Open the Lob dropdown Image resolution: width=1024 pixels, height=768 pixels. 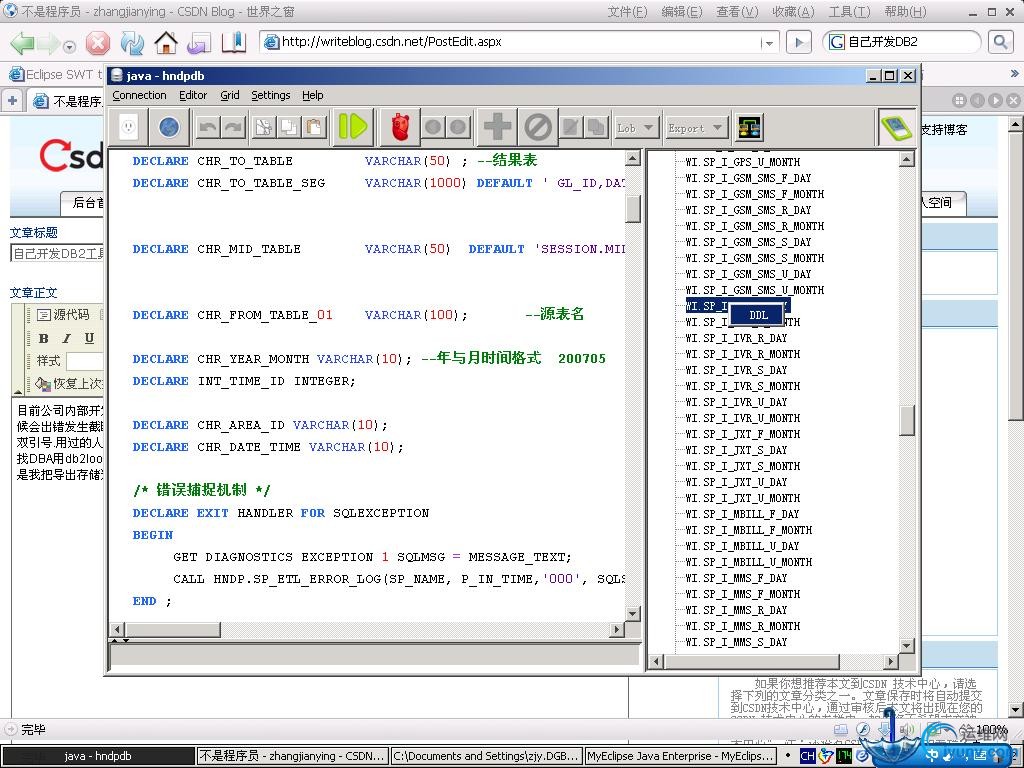point(635,128)
